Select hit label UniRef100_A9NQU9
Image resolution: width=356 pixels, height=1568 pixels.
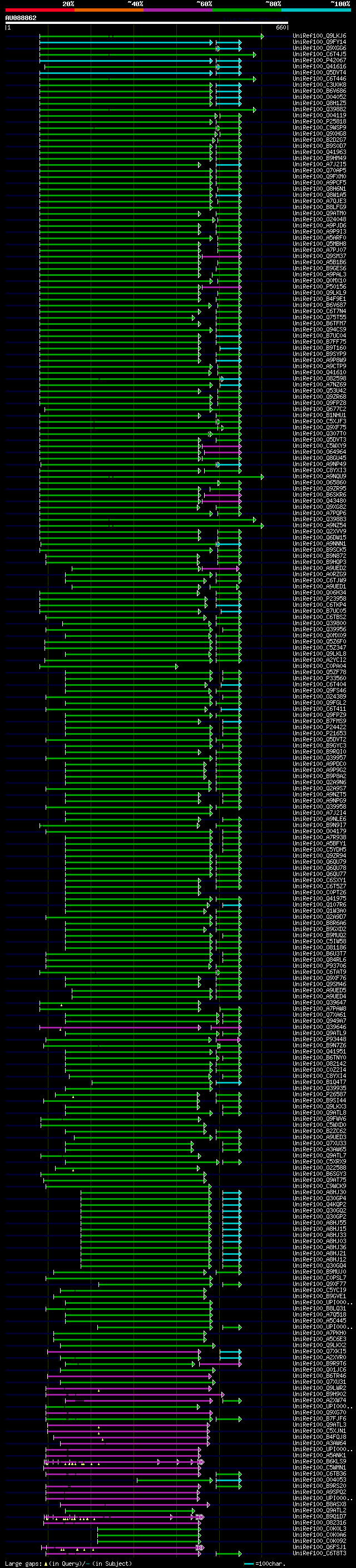[319, 477]
